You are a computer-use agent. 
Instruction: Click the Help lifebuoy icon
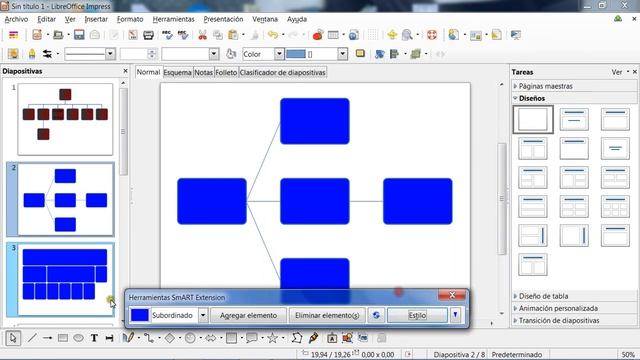coord(432,35)
